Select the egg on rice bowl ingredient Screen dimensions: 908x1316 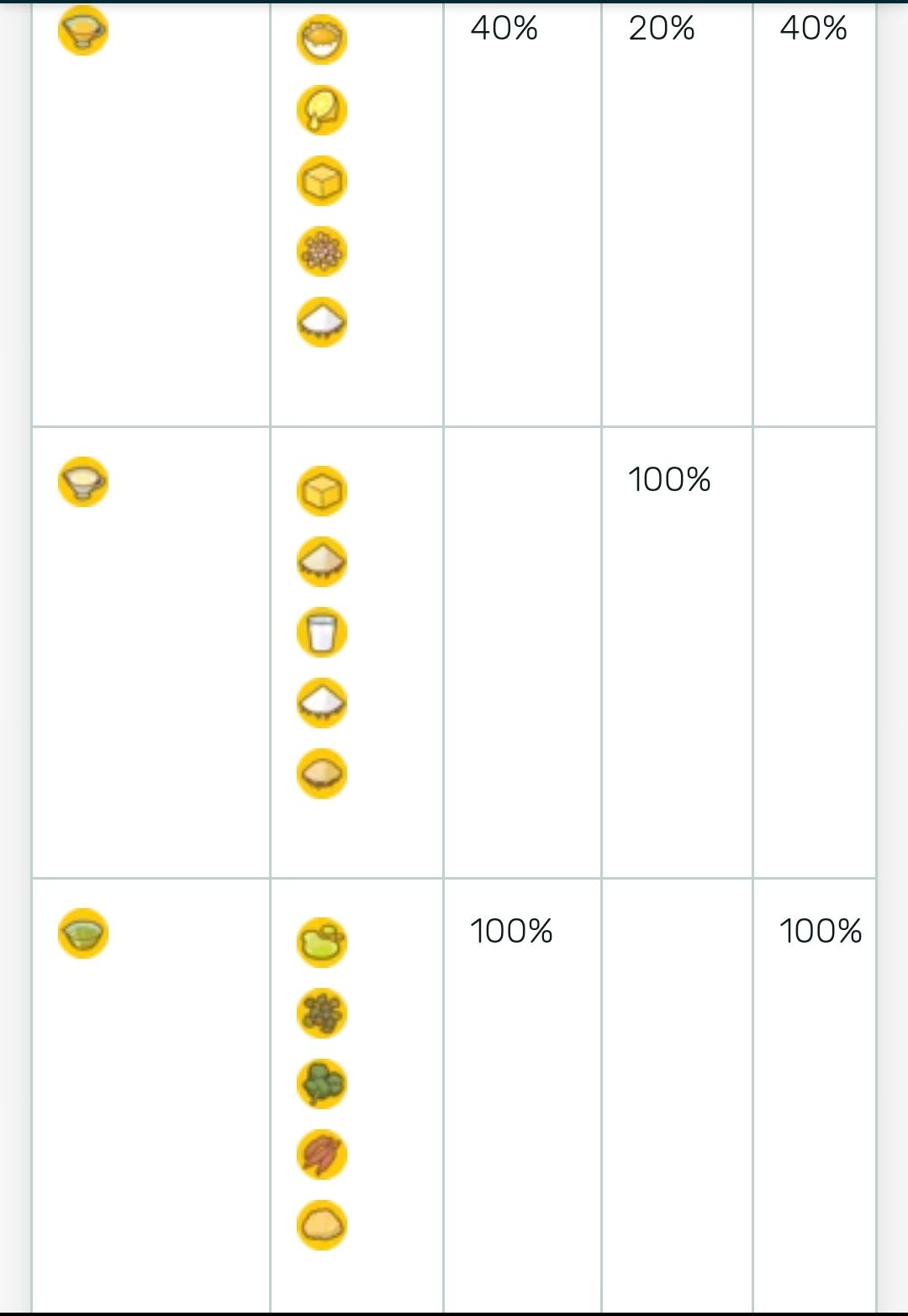pos(322,40)
